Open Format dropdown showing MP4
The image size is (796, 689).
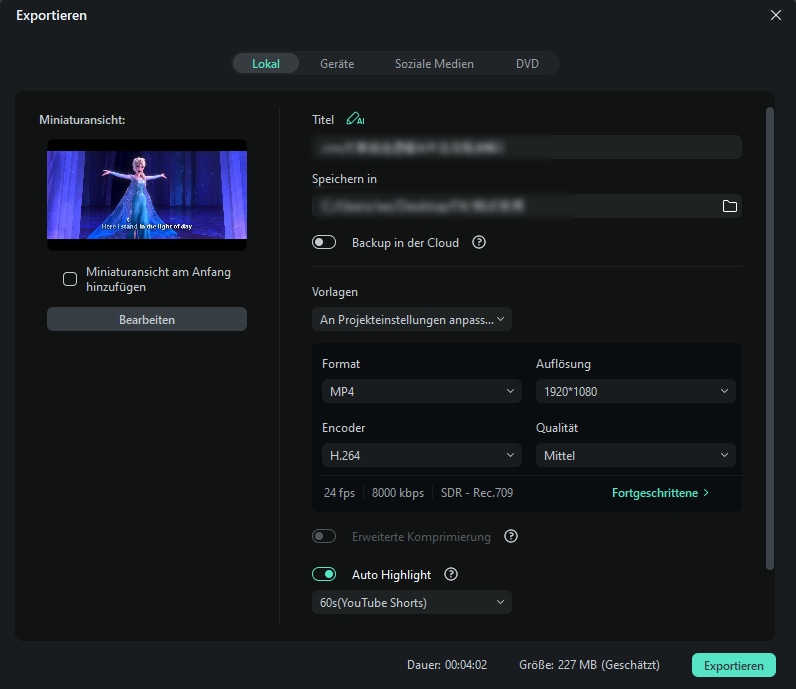click(x=421, y=391)
